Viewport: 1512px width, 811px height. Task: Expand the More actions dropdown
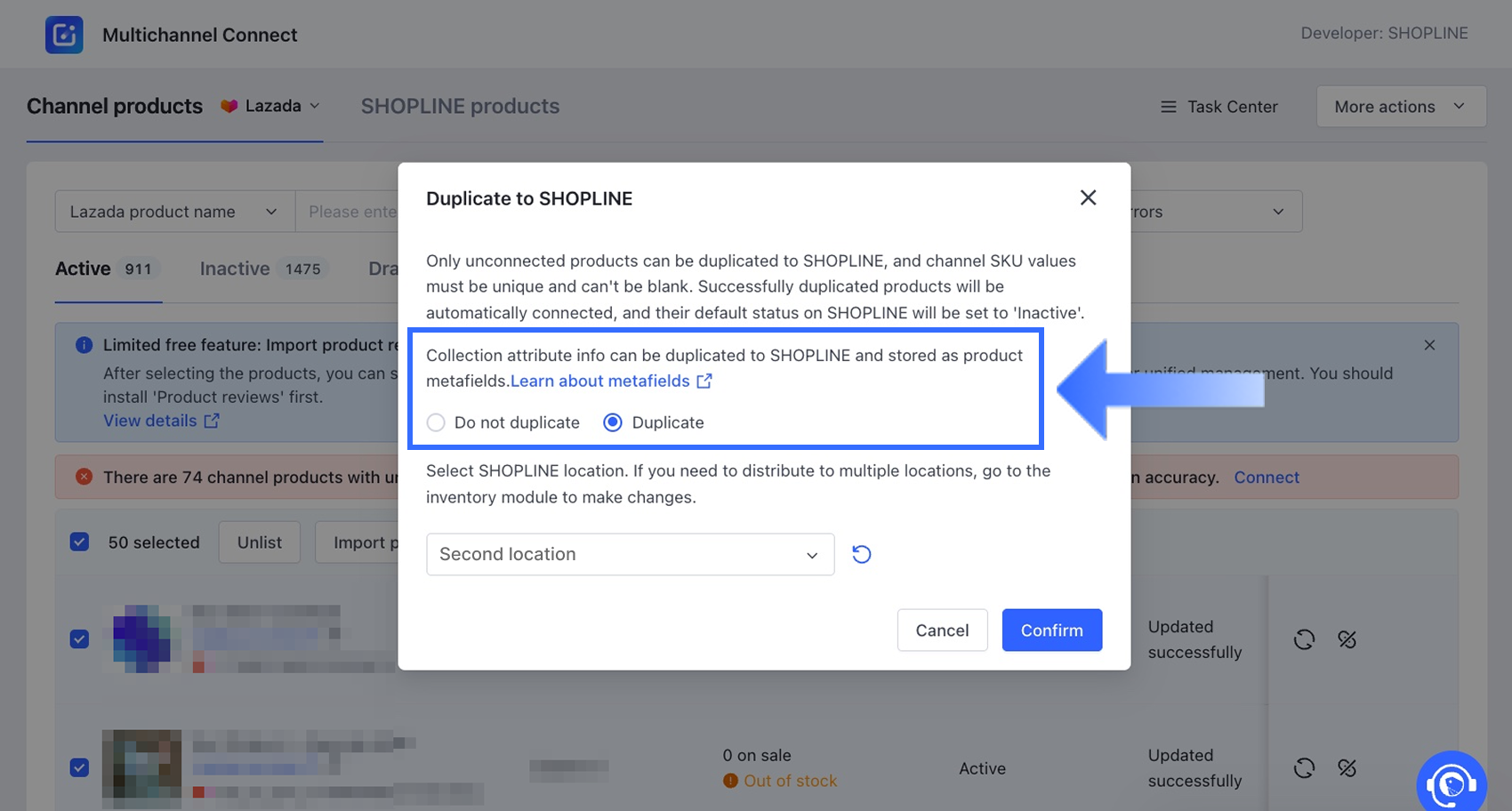[1400, 107]
